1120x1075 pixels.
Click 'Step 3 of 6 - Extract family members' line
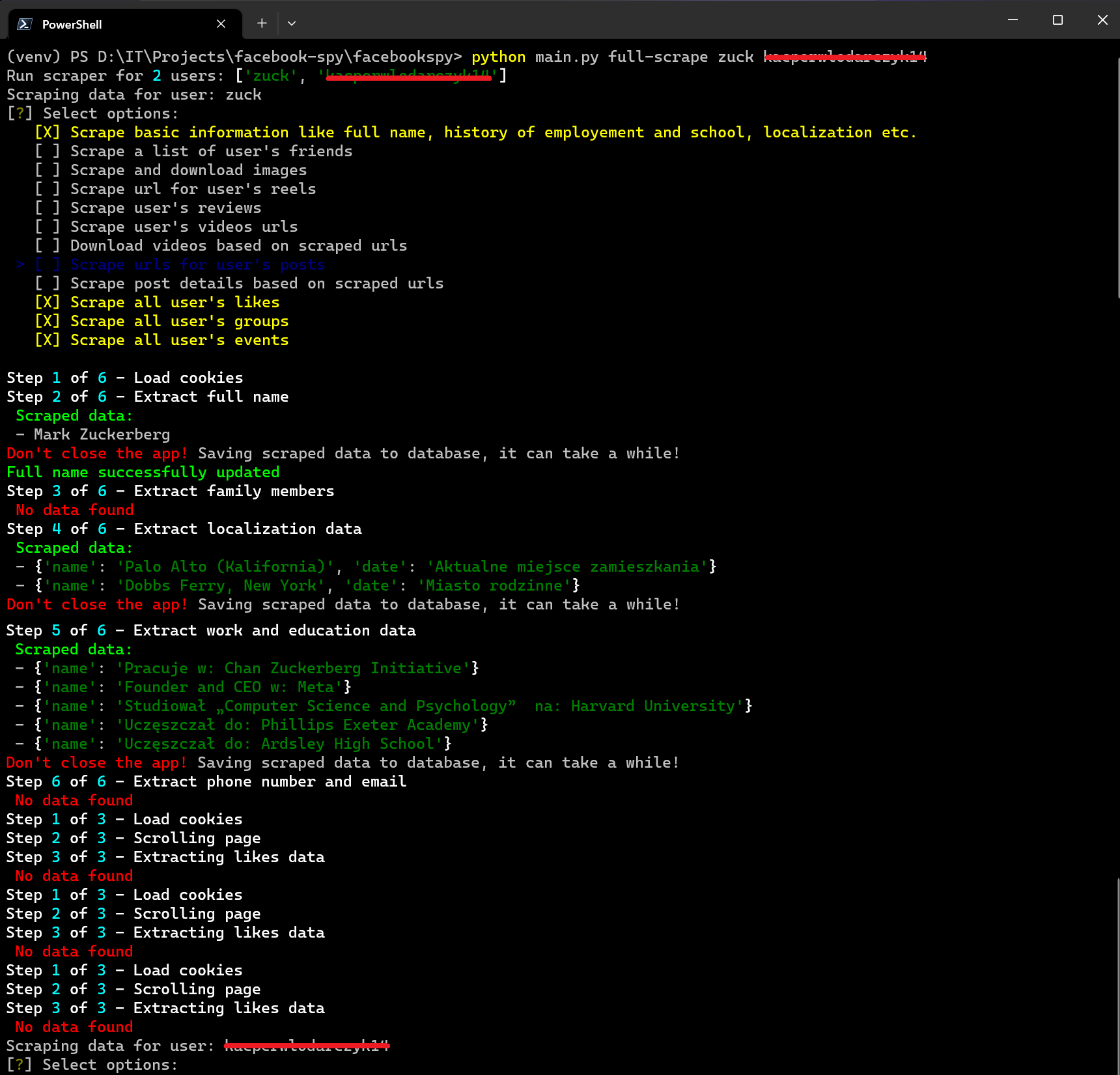171,491
